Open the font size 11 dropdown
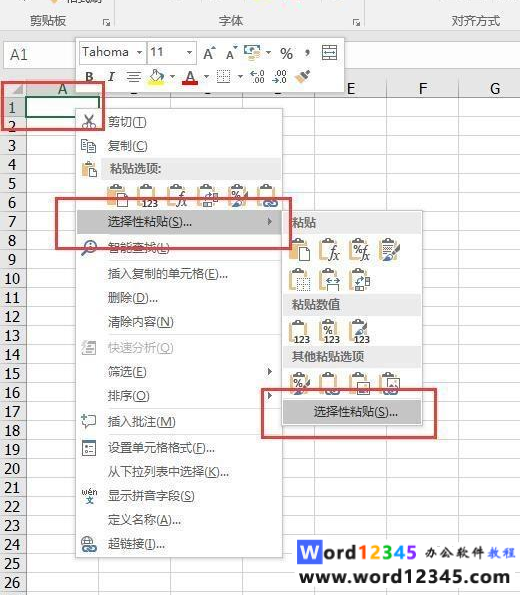Screen dimensions: 520x595 point(189,52)
